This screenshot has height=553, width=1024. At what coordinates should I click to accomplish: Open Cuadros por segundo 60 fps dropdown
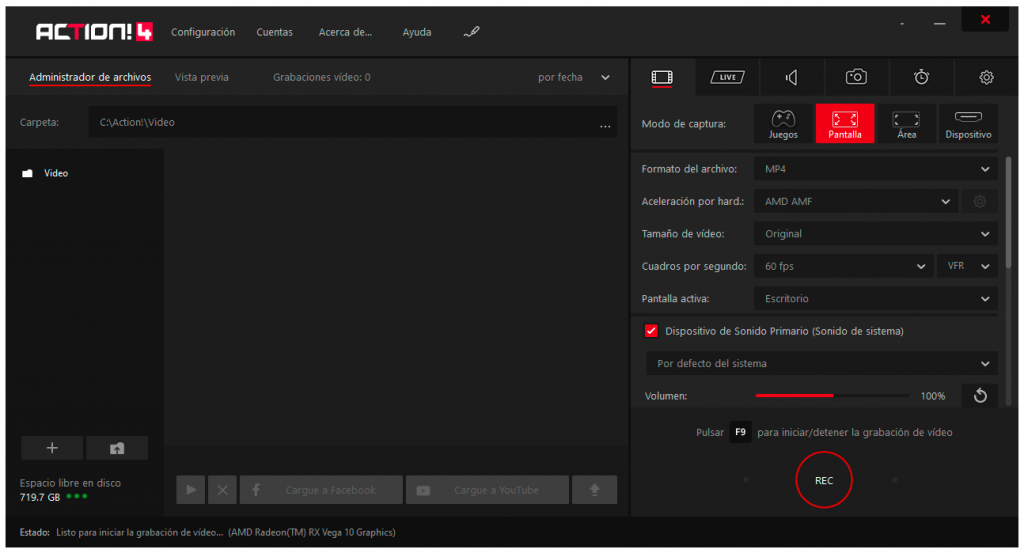(842, 266)
